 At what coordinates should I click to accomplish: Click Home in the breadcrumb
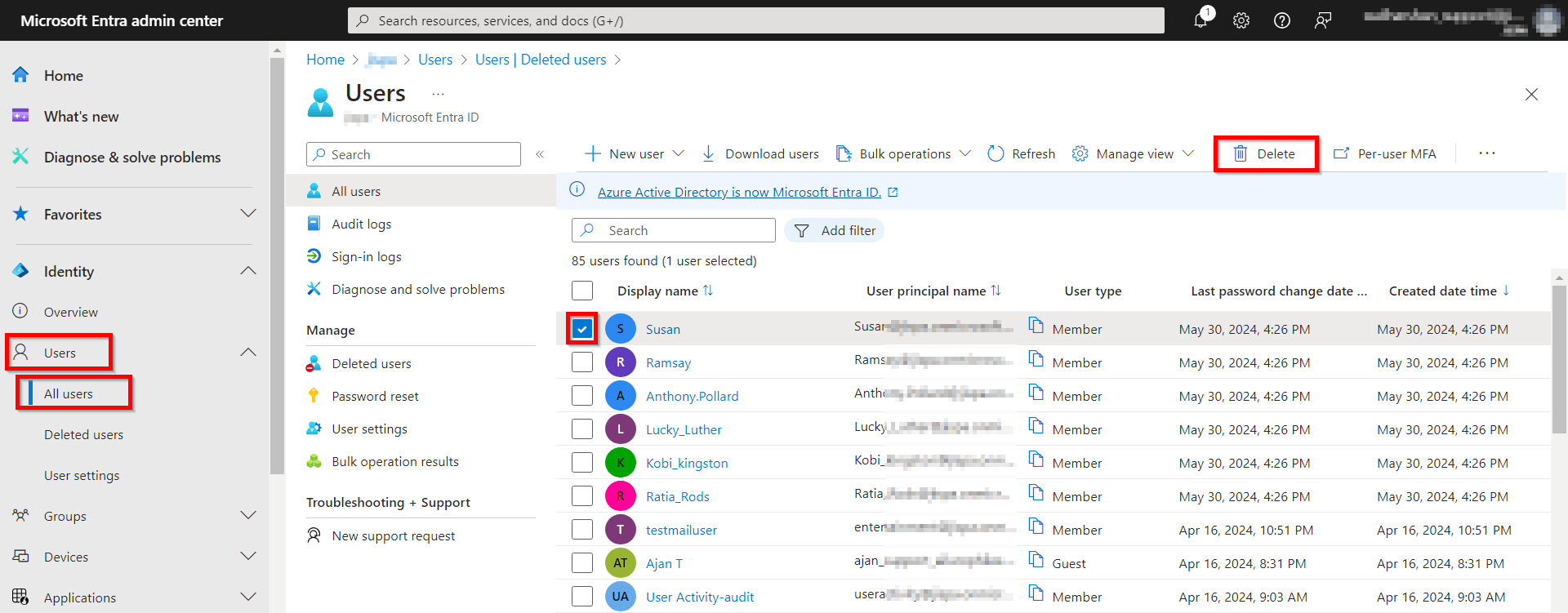tap(325, 60)
